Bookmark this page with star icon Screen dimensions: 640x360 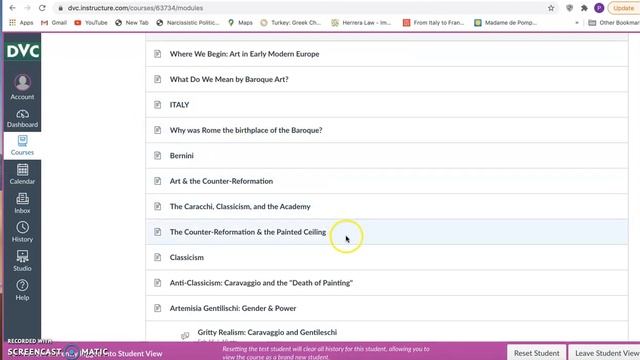(551, 8)
